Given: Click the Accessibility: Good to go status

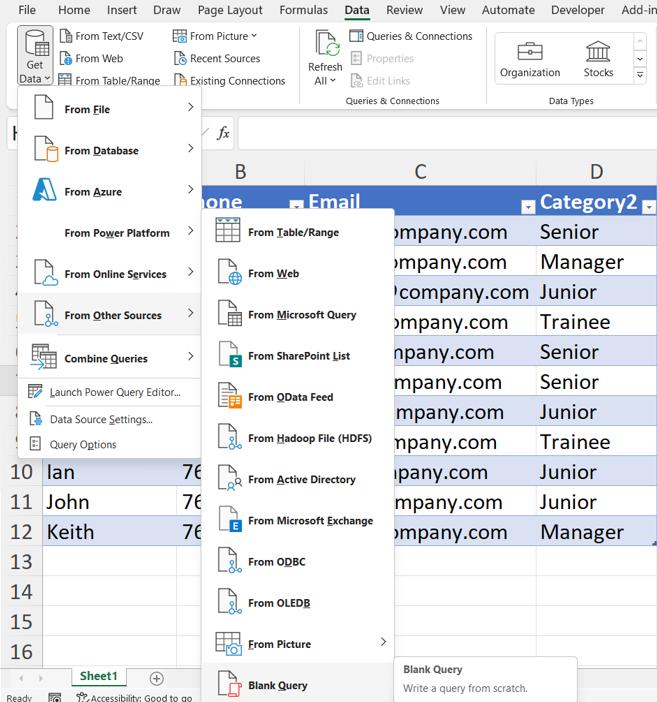Looking at the screenshot, I should click(134, 697).
